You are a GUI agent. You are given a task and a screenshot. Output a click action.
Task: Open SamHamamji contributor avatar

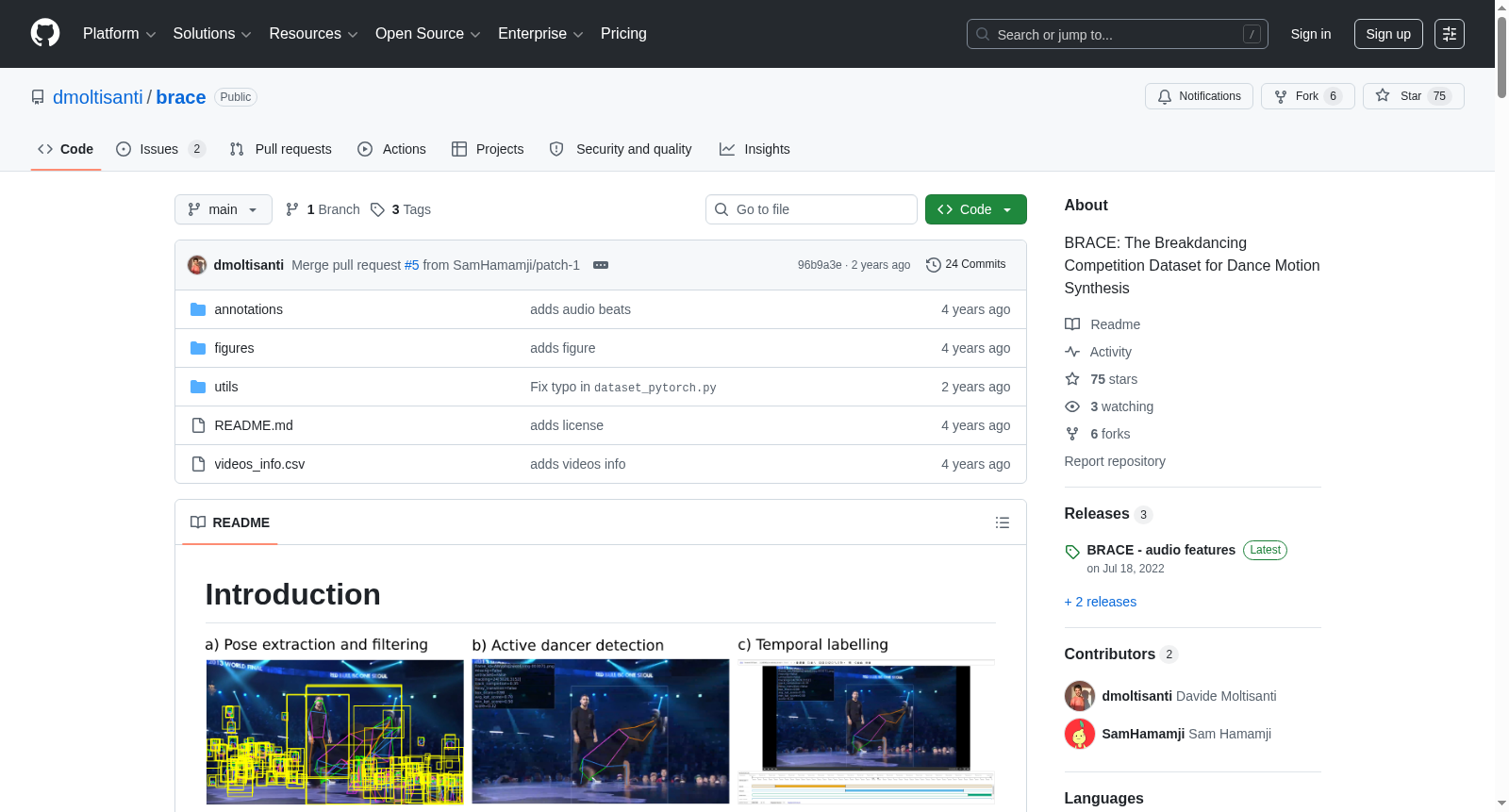1080,734
